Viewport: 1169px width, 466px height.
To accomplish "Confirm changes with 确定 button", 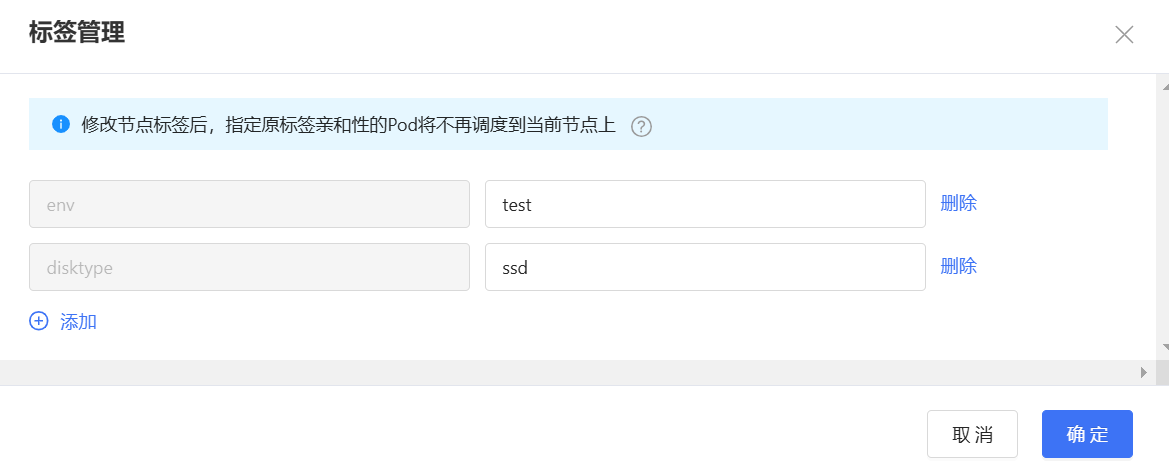I will point(1087,434).
